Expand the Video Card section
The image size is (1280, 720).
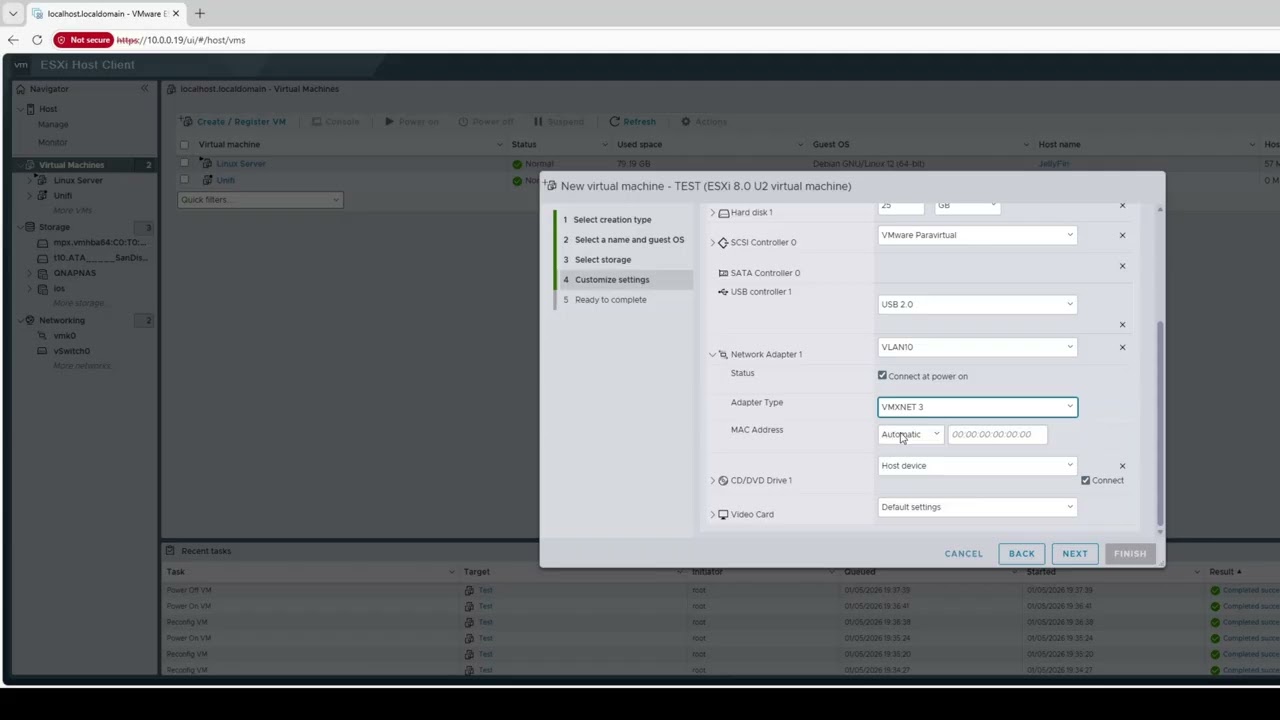tap(713, 515)
